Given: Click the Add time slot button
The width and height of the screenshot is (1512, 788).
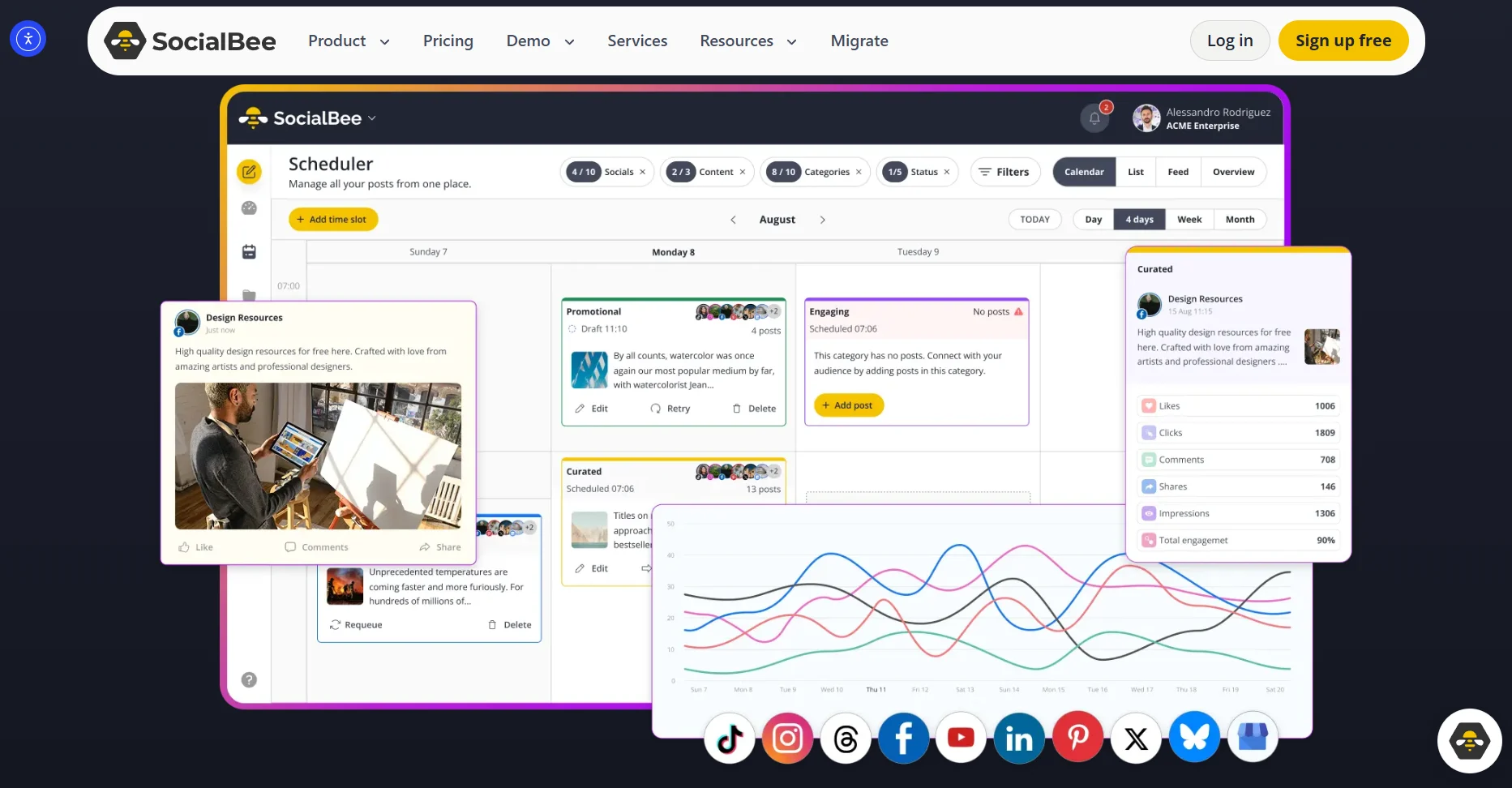Looking at the screenshot, I should click(333, 220).
